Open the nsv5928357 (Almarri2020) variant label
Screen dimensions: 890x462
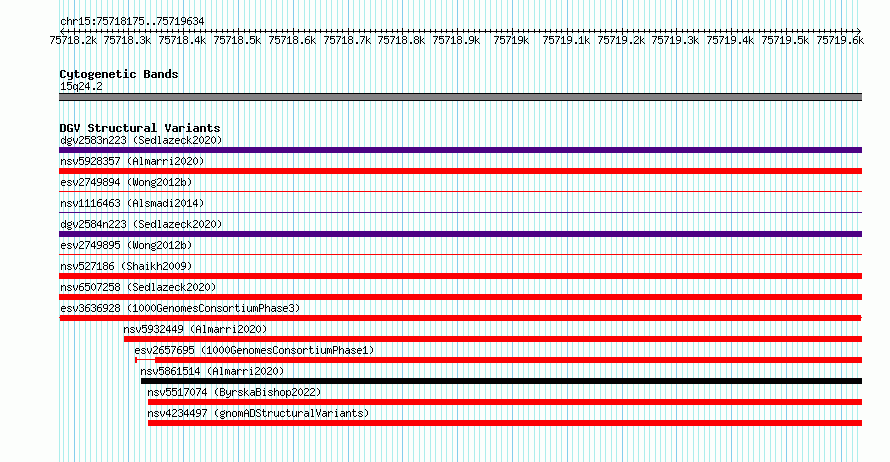pyautogui.click(x=132, y=161)
